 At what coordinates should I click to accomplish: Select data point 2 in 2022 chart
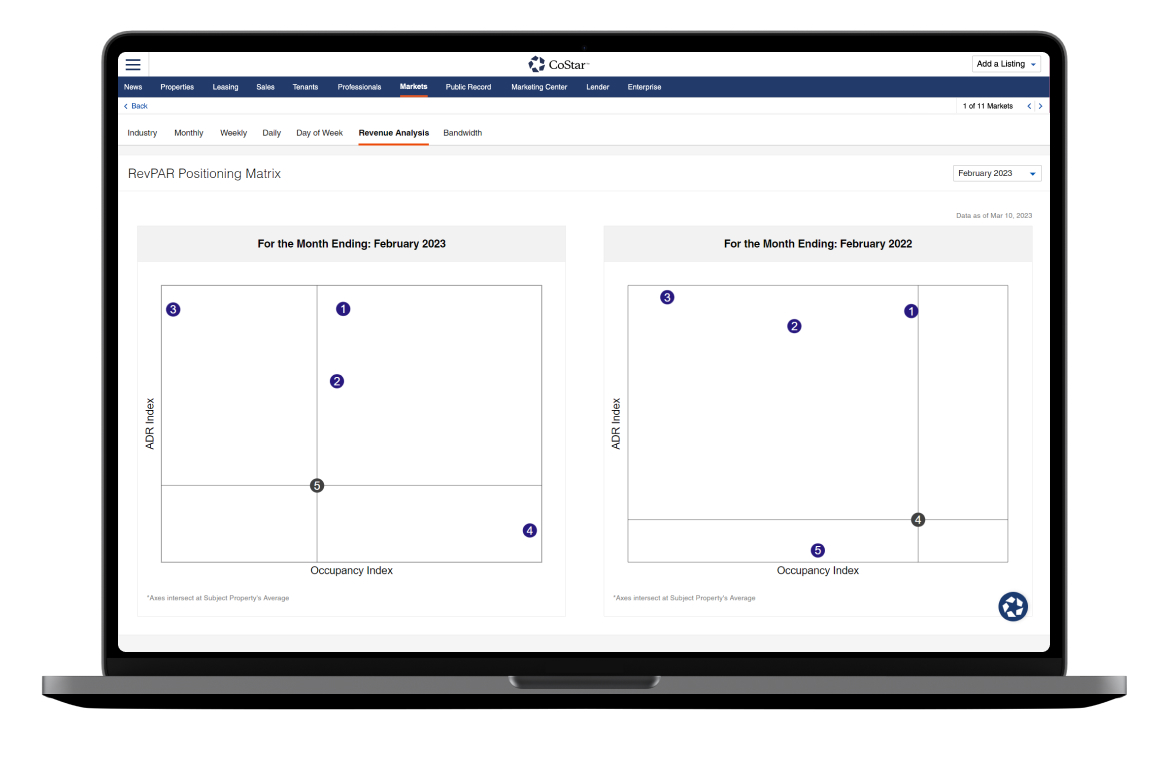[794, 326]
